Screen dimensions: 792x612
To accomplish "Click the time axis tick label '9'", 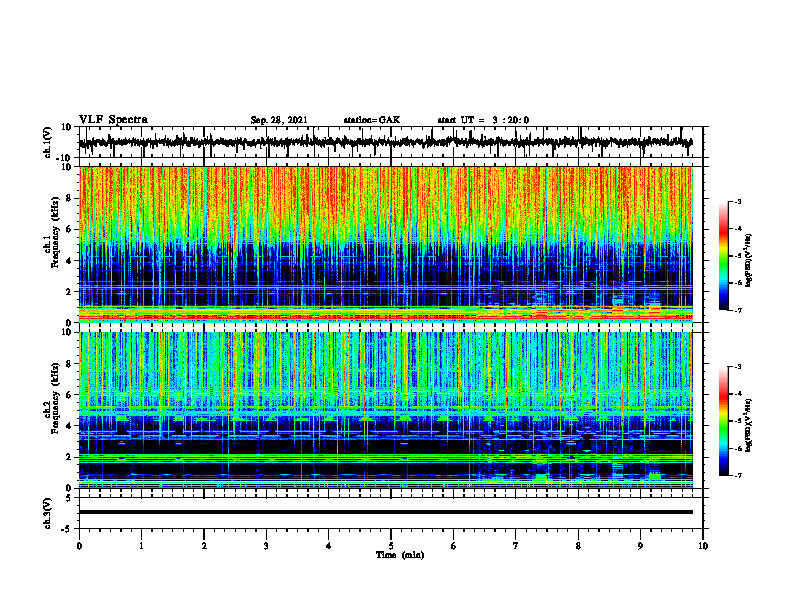I will 640,546.
